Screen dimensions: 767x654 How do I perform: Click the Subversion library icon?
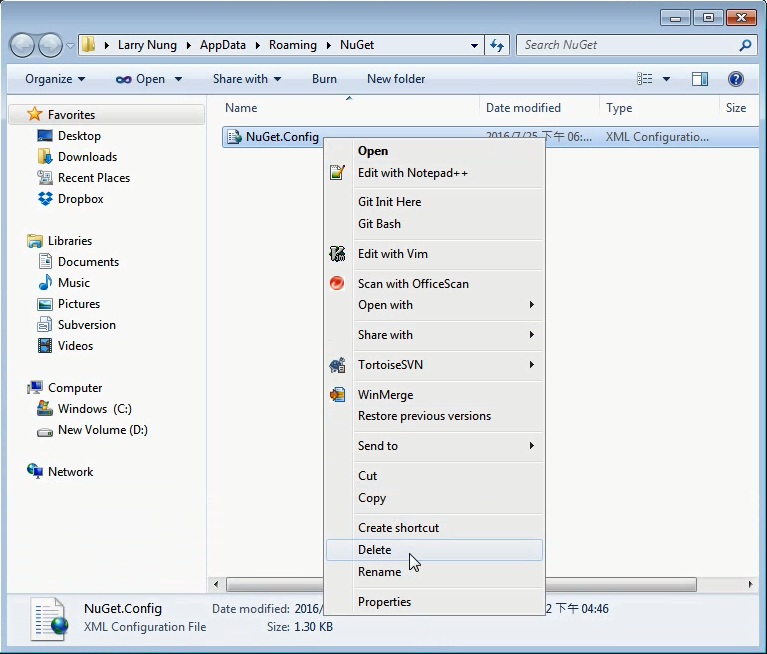click(x=45, y=324)
